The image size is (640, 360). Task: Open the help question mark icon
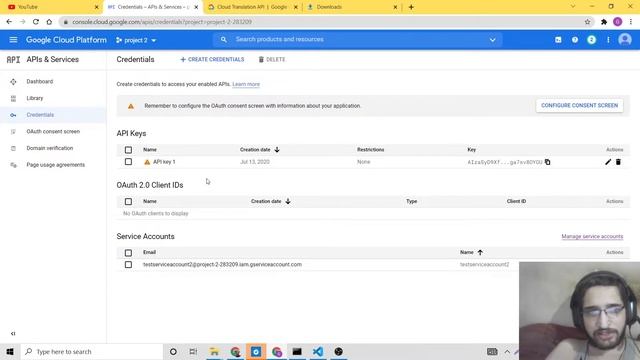tap(575, 40)
